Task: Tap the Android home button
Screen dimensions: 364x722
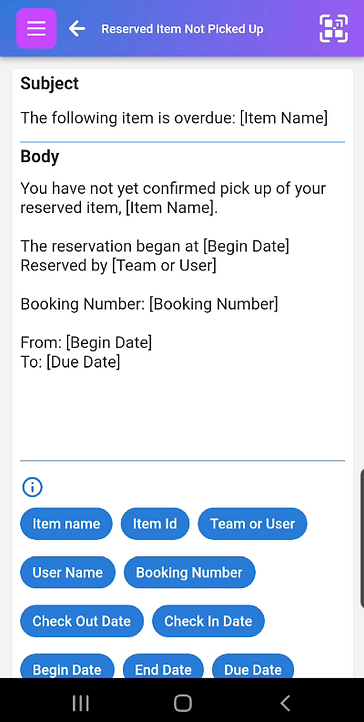Action: pos(183,703)
